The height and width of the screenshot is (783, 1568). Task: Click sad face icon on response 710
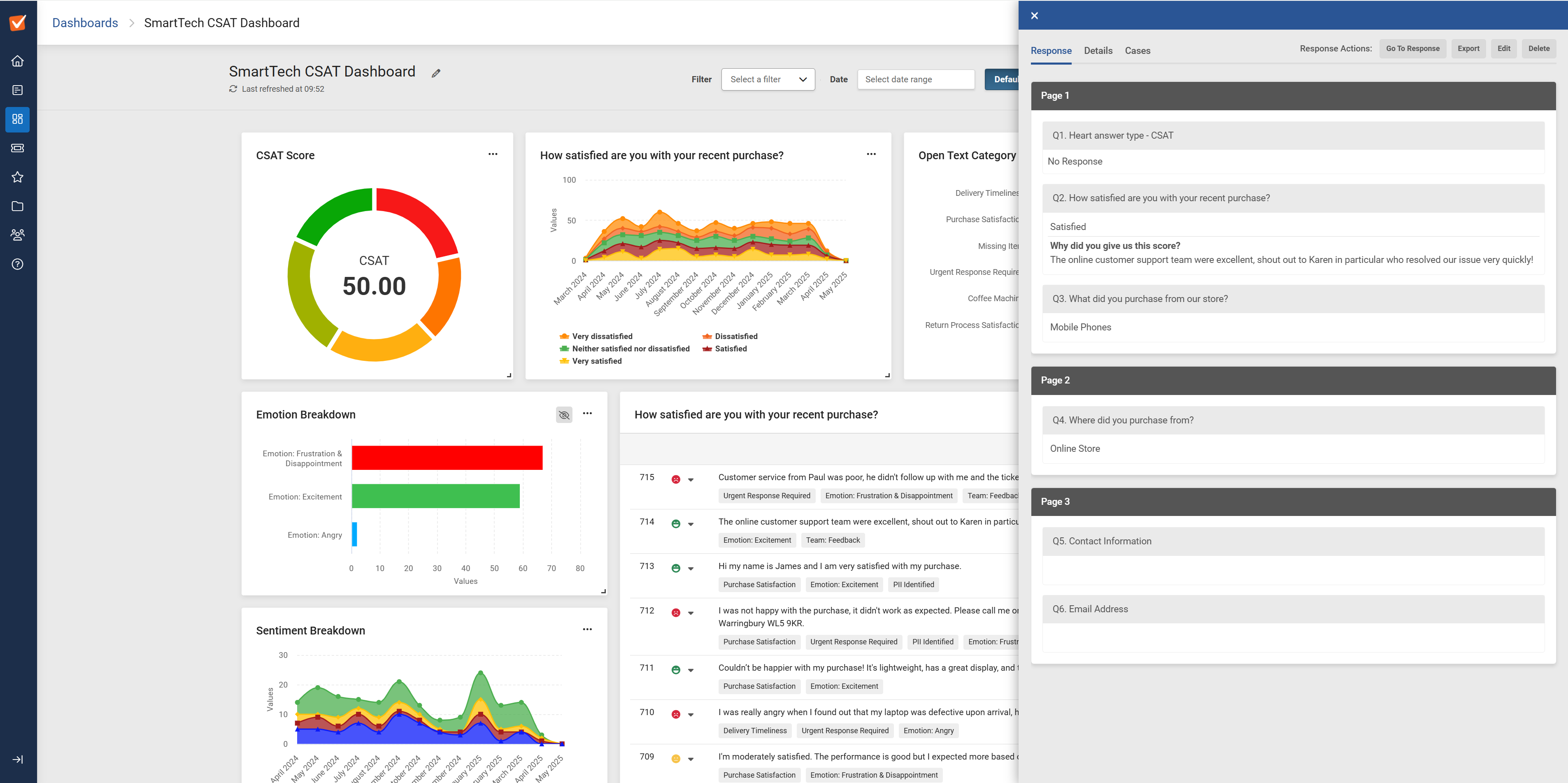676,714
